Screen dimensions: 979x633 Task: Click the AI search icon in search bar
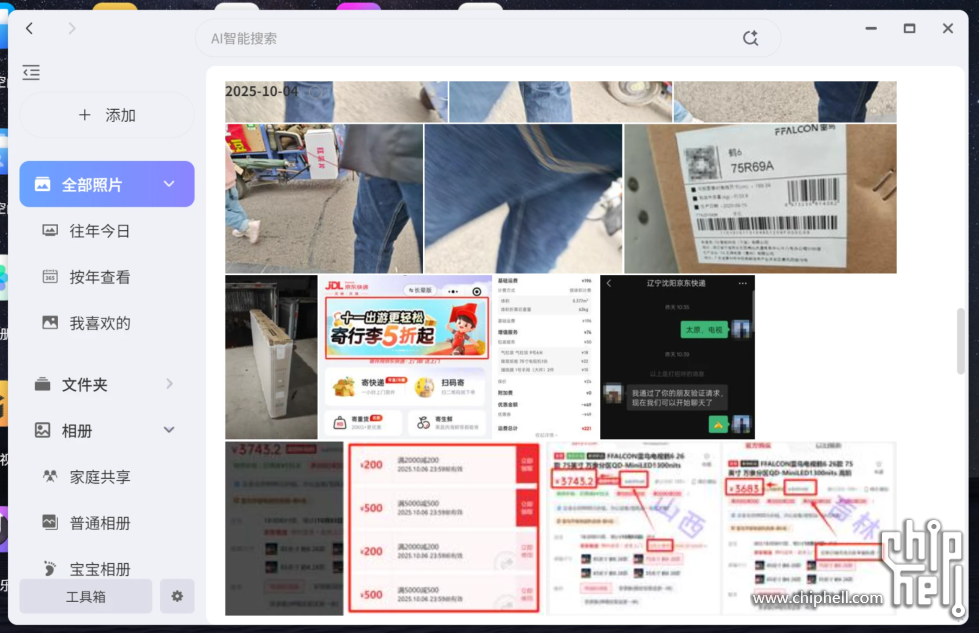click(x=750, y=38)
